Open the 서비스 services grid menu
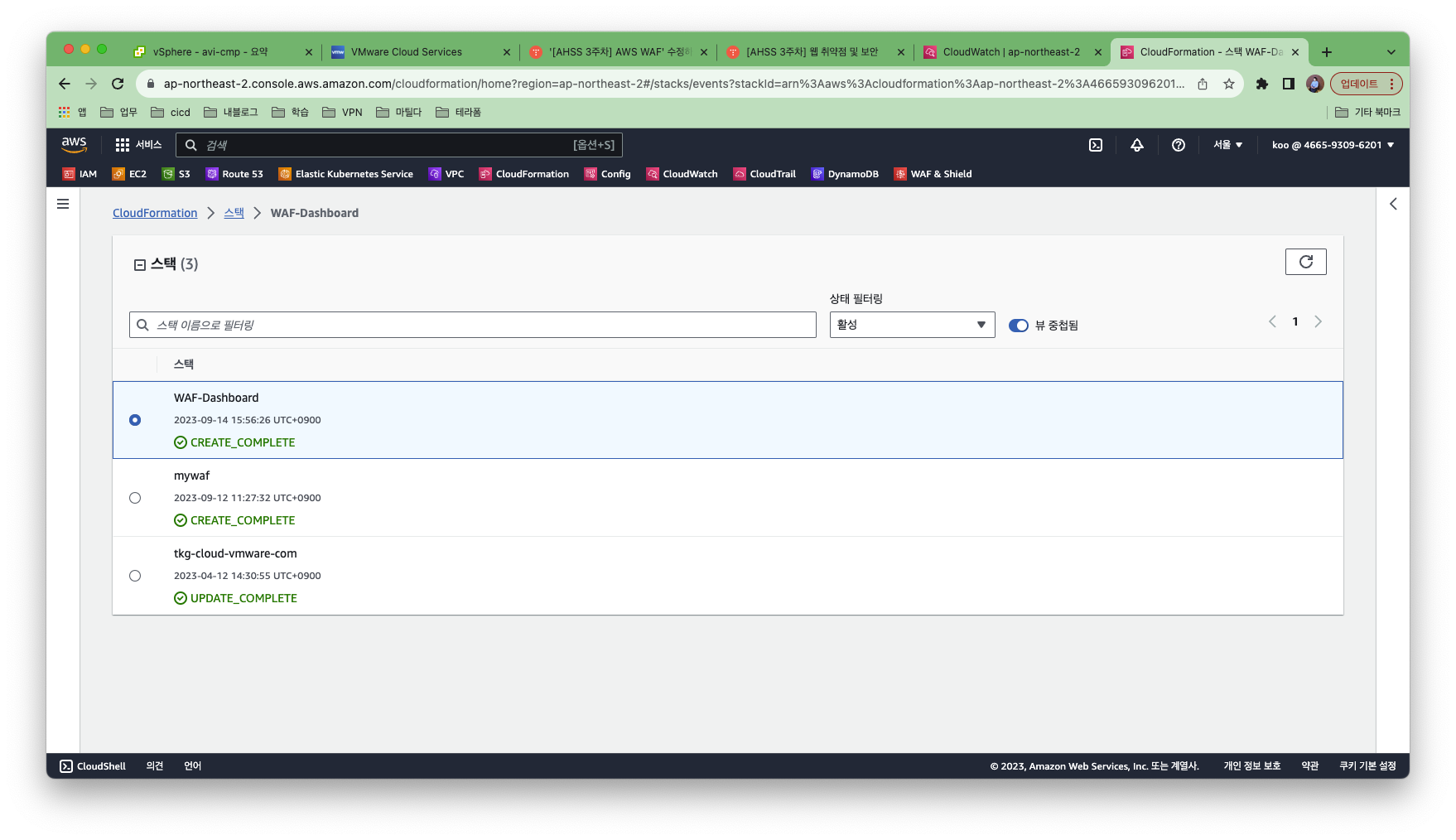1456x840 pixels. pos(138,145)
